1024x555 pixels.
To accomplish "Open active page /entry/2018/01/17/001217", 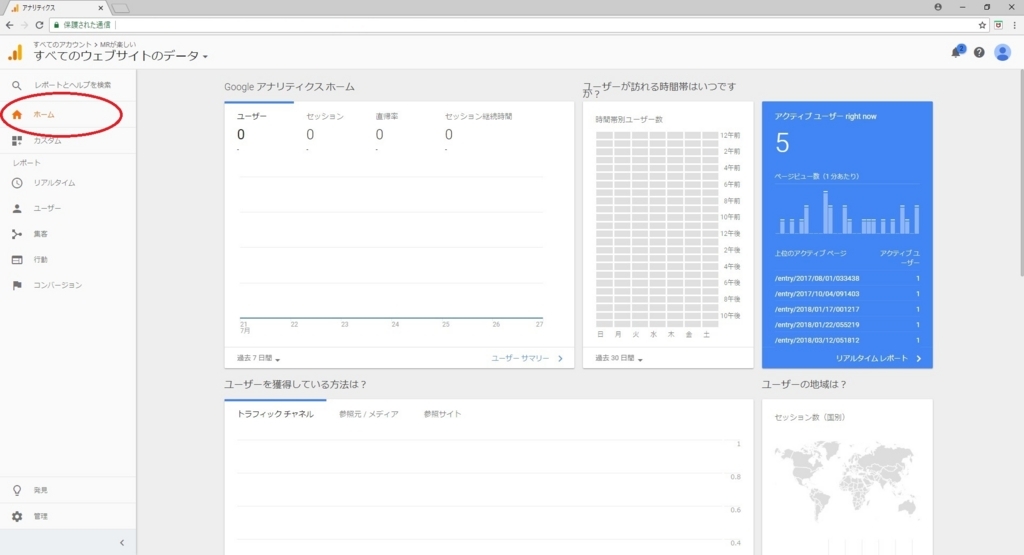I will coord(817,309).
